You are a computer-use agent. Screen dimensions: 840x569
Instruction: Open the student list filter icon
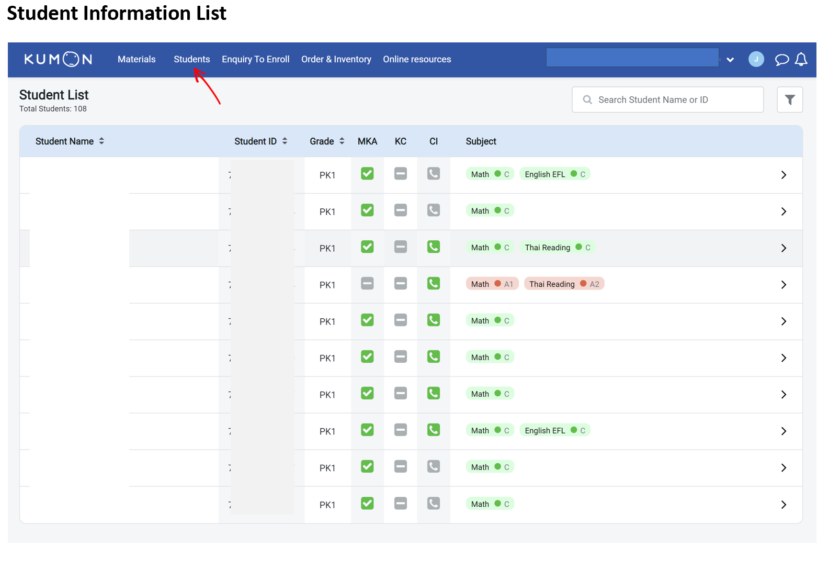click(789, 100)
